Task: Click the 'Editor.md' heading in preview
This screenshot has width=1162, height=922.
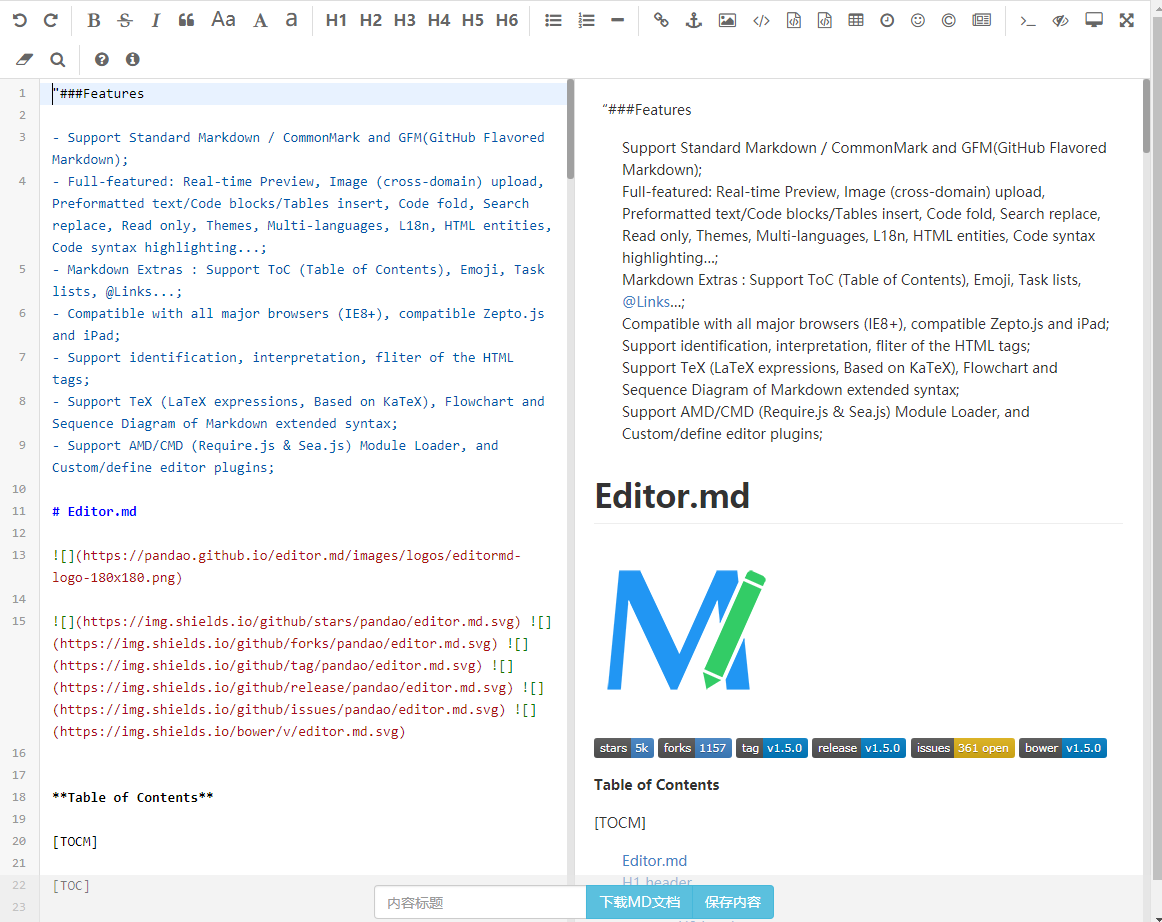Action: tap(671, 496)
